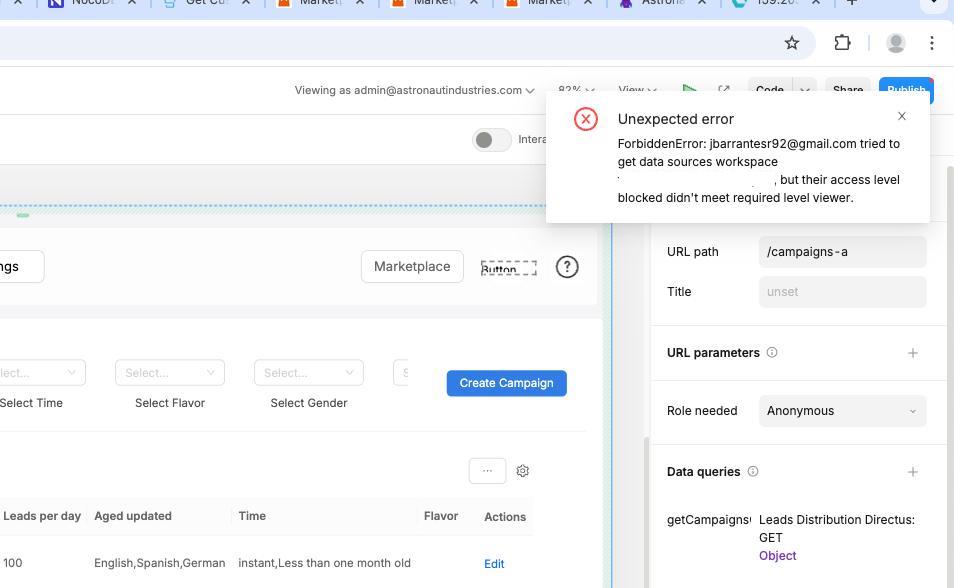Click the Data queries info icon
This screenshot has width=954, height=588.
pyautogui.click(x=753, y=472)
